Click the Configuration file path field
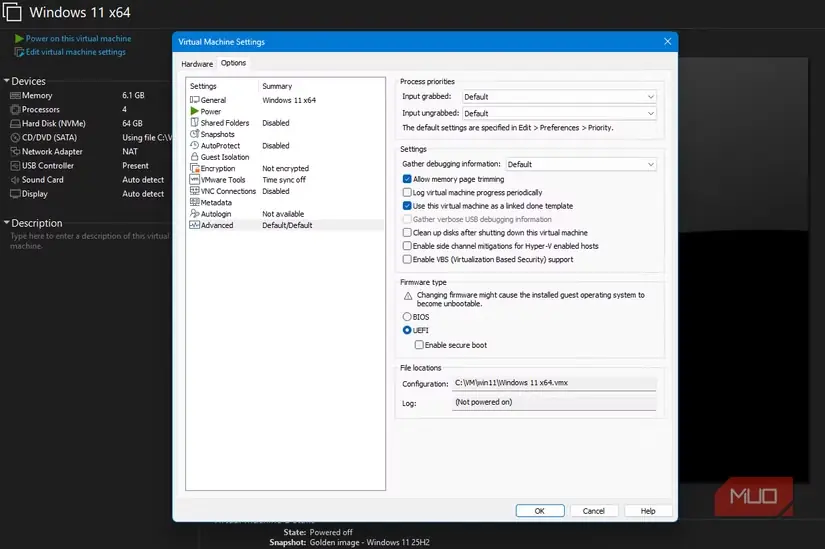The width and height of the screenshot is (825, 549). (x=554, y=383)
